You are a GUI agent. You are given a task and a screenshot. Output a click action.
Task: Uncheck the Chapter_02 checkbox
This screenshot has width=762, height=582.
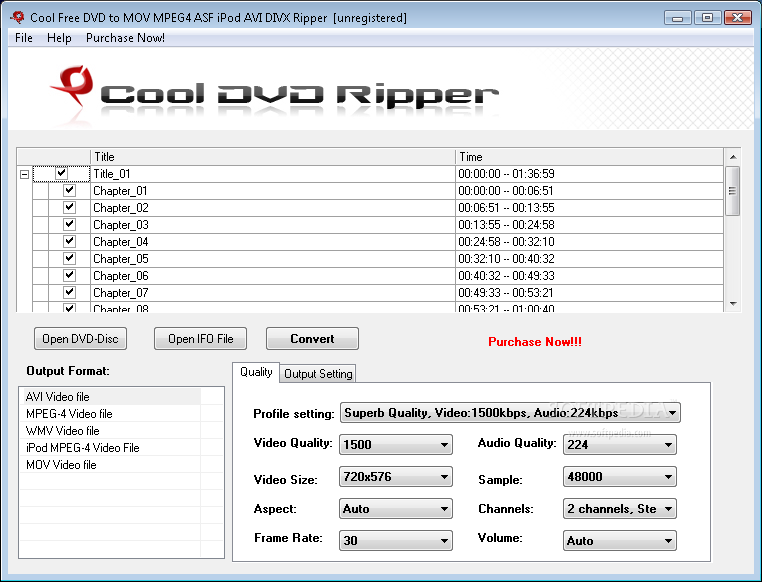pyautogui.click(x=69, y=207)
